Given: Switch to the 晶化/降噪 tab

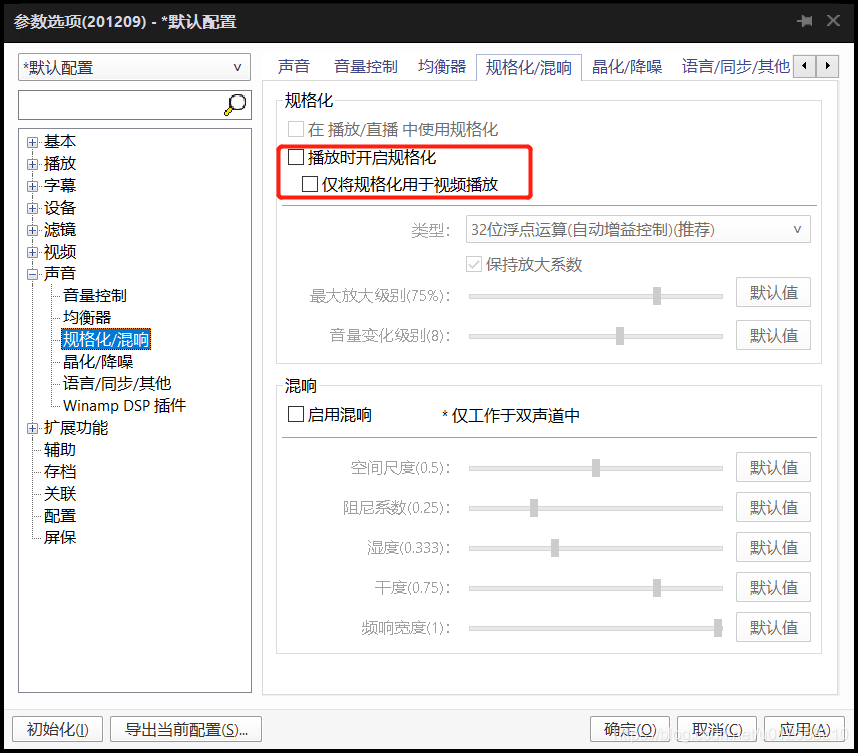Looking at the screenshot, I should [626, 66].
